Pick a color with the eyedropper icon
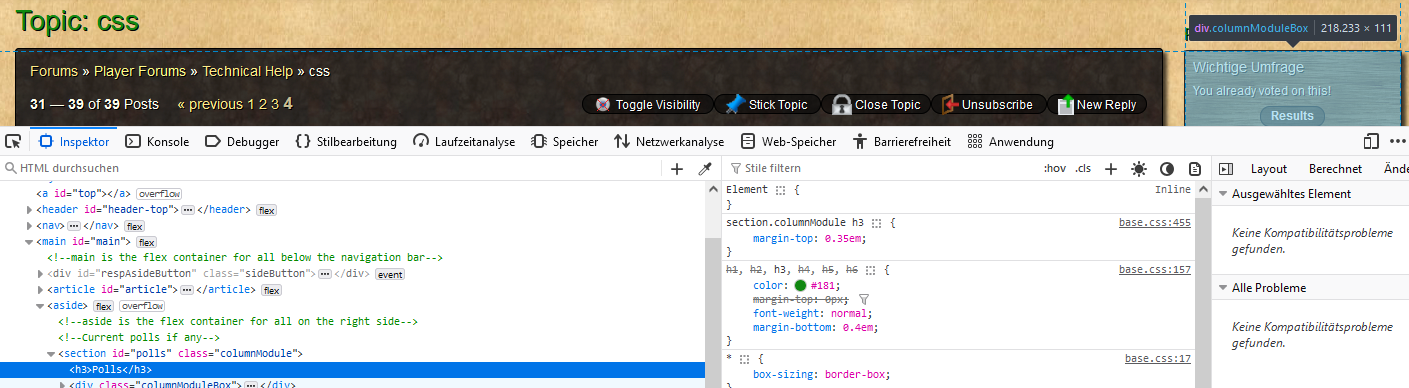1409x388 pixels. pos(704,168)
